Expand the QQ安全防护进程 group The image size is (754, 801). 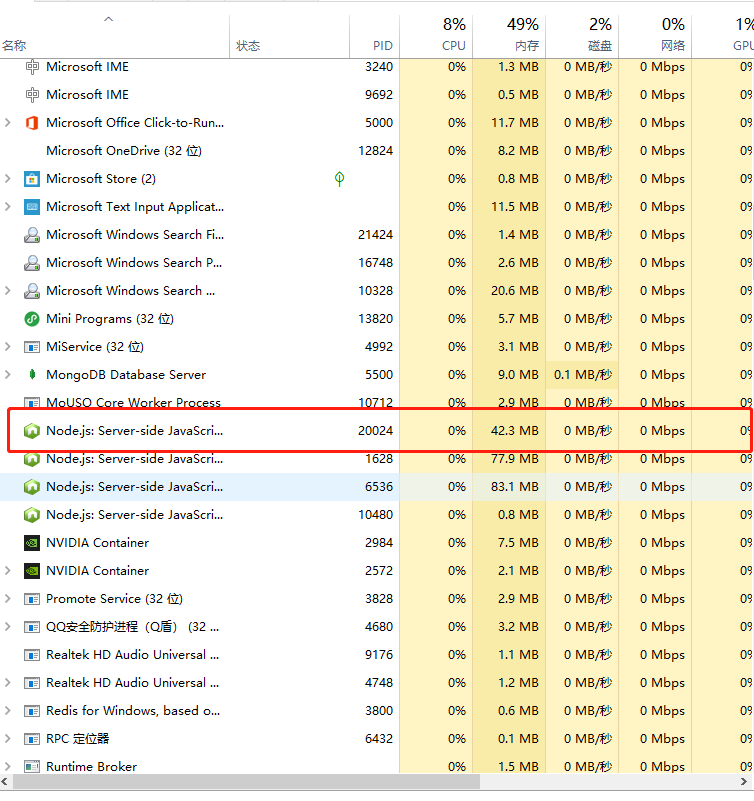[x=8, y=627]
